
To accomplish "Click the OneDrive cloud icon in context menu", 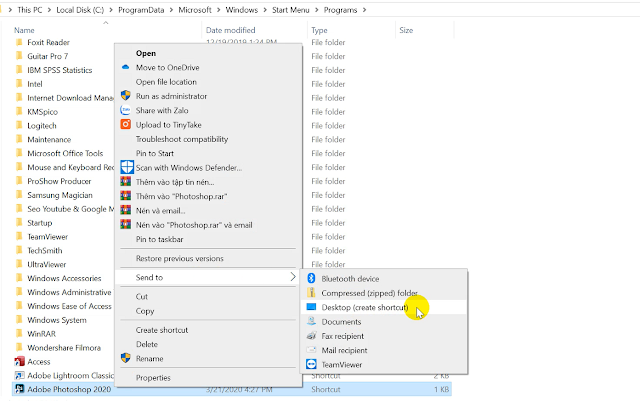I will [x=125, y=67].
